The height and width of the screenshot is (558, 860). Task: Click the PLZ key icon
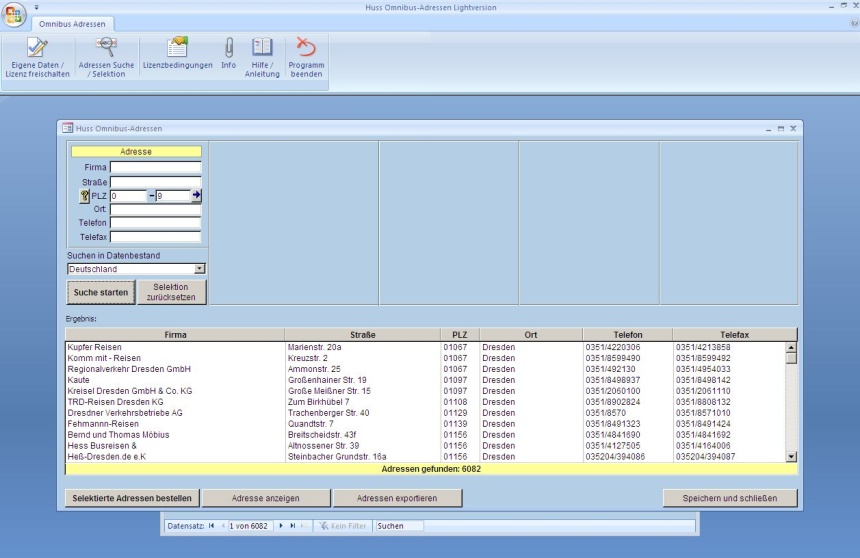(84, 196)
